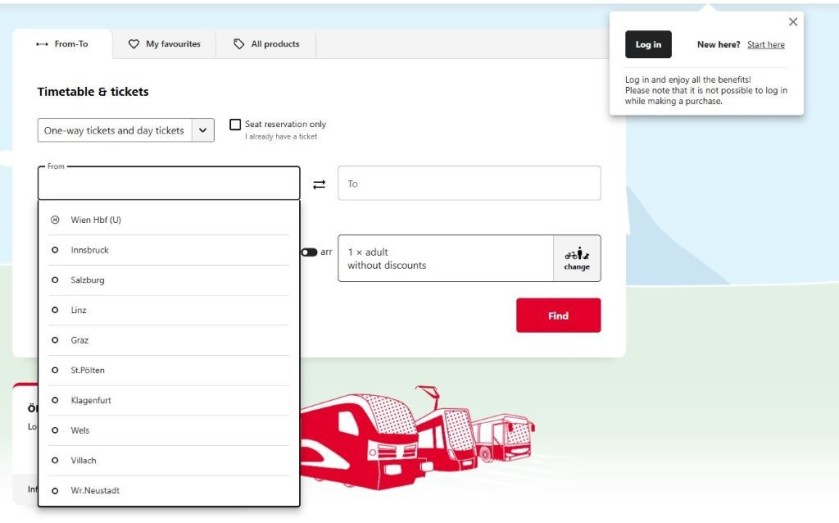Open One-way tickets and day tickets dropdown

click(x=126, y=130)
